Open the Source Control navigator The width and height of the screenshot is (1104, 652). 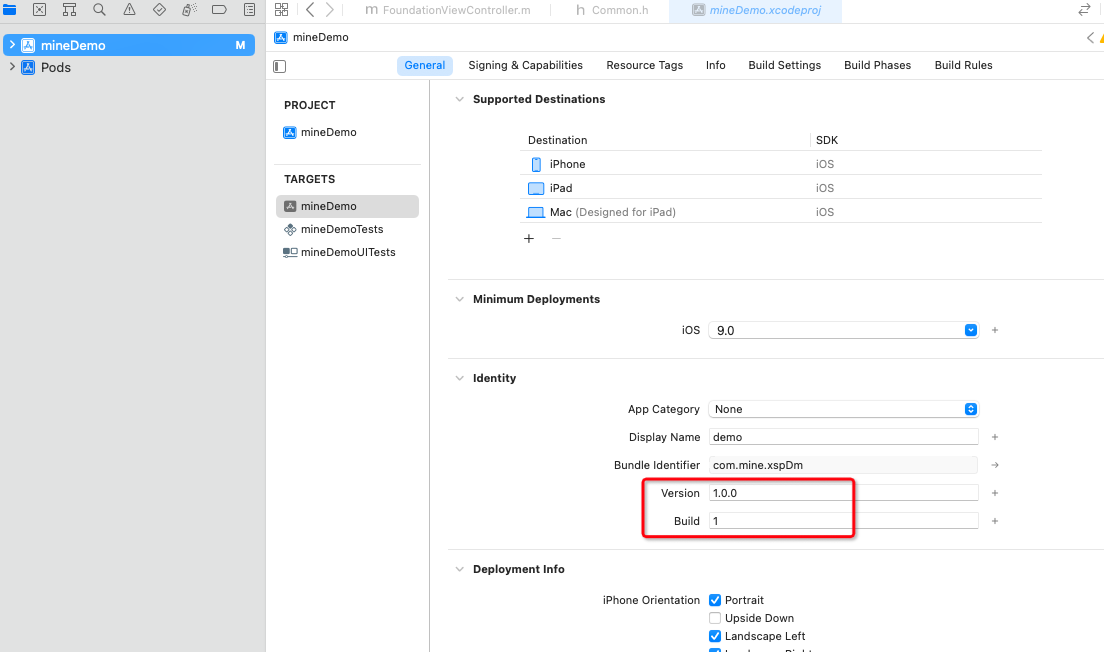[x=39, y=9]
